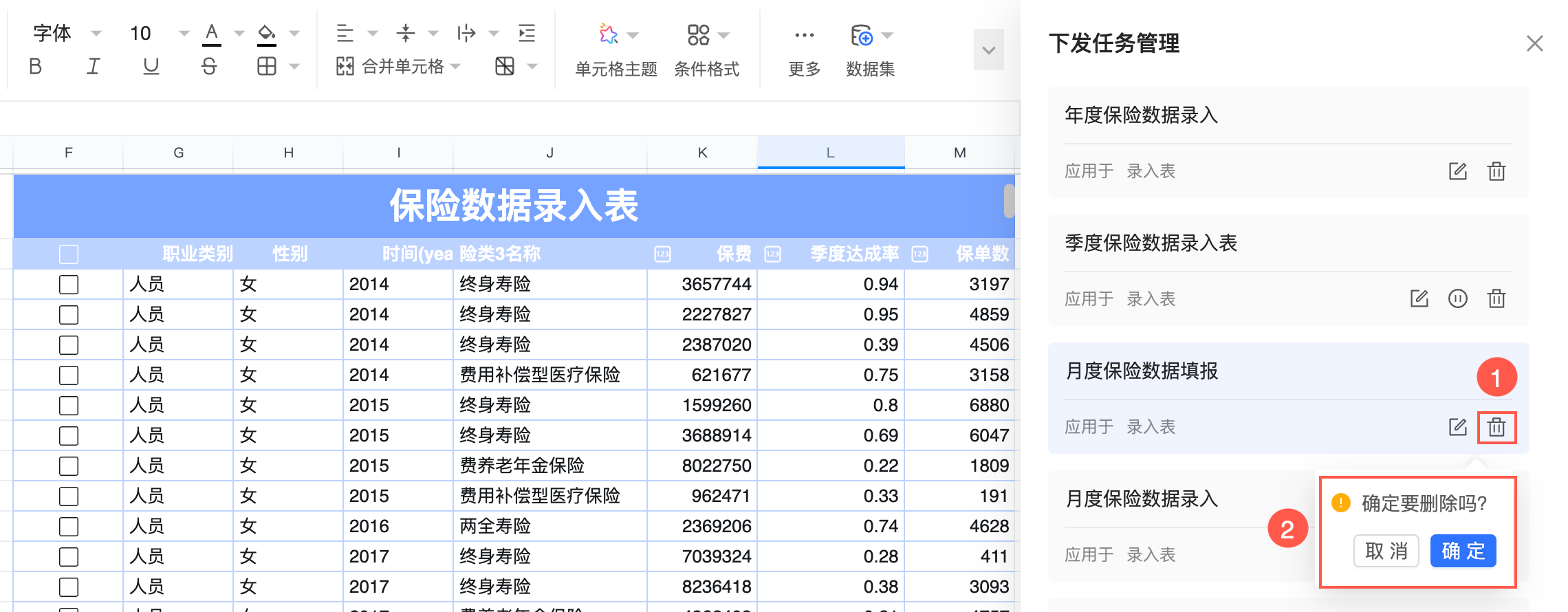Select column header L
The width and height of the screenshot is (1568, 612).
[x=831, y=153]
